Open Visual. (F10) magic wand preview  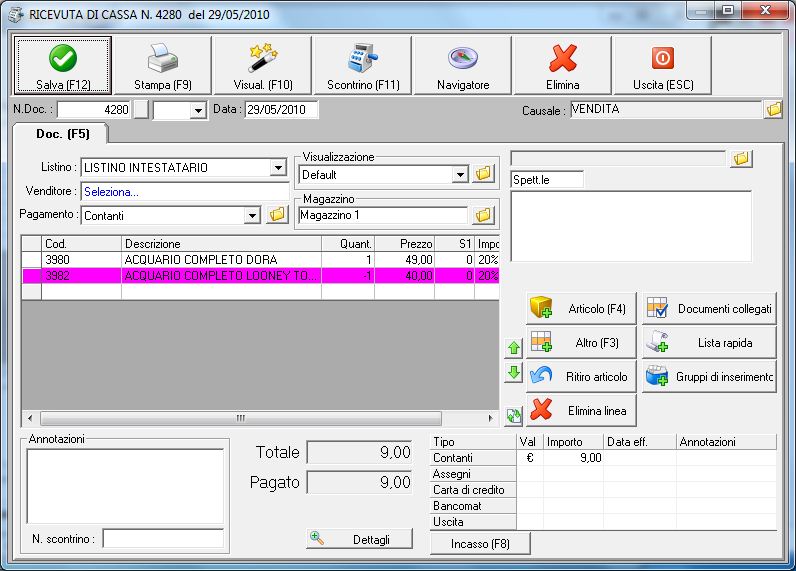[262, 65]
